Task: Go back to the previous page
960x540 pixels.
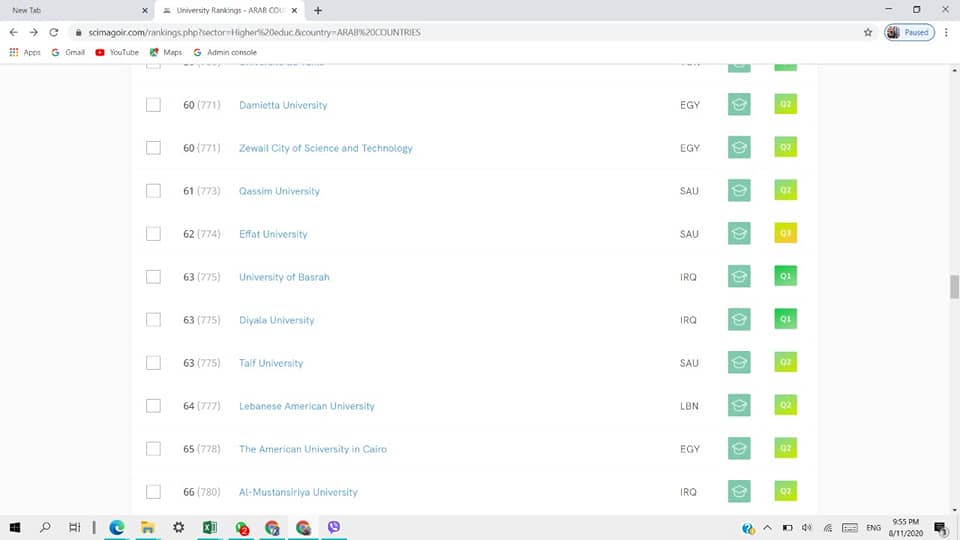Action: (13, 32)
